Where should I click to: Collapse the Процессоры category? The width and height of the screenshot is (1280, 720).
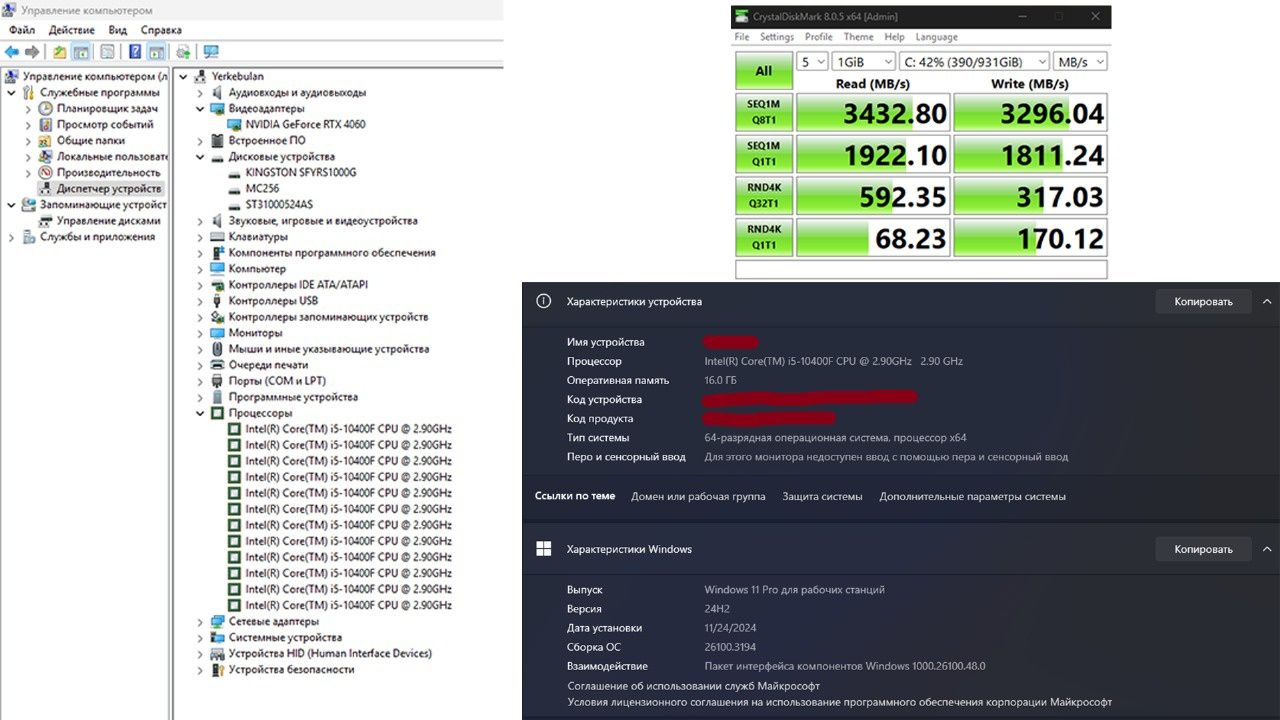[200, 412]
